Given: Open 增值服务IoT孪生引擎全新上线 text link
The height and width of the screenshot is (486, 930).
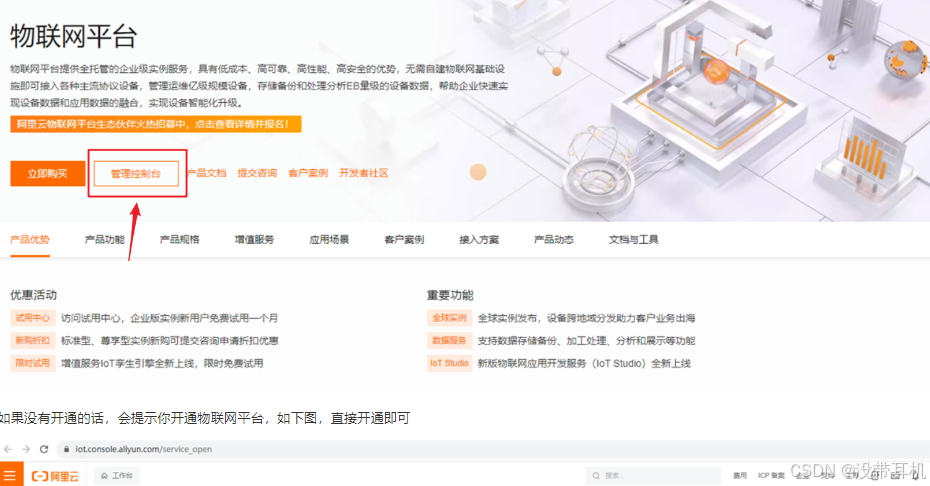Looking at the screenshot, I should pyautogui.click(x=162, y=363).
